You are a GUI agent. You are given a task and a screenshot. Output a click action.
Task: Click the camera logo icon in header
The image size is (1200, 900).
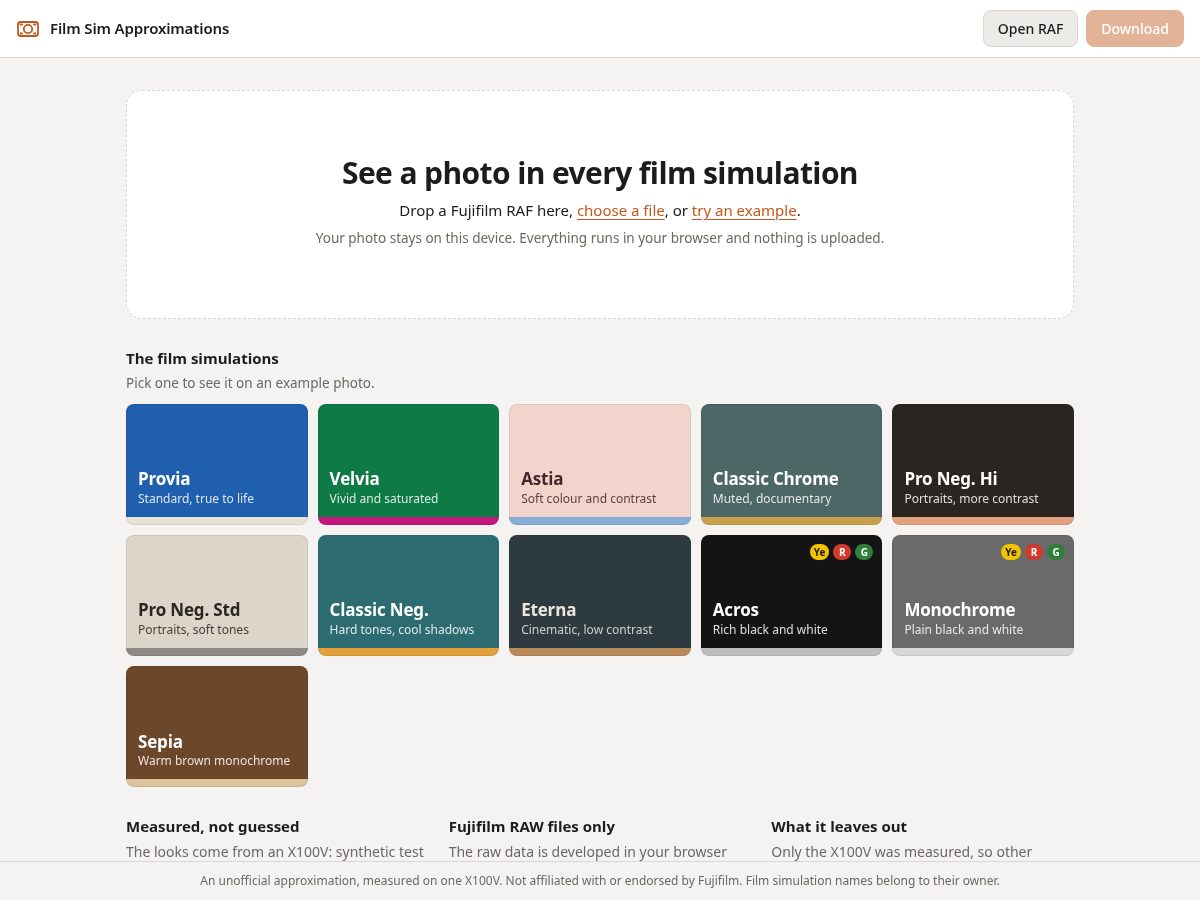(x=28, y=29)
